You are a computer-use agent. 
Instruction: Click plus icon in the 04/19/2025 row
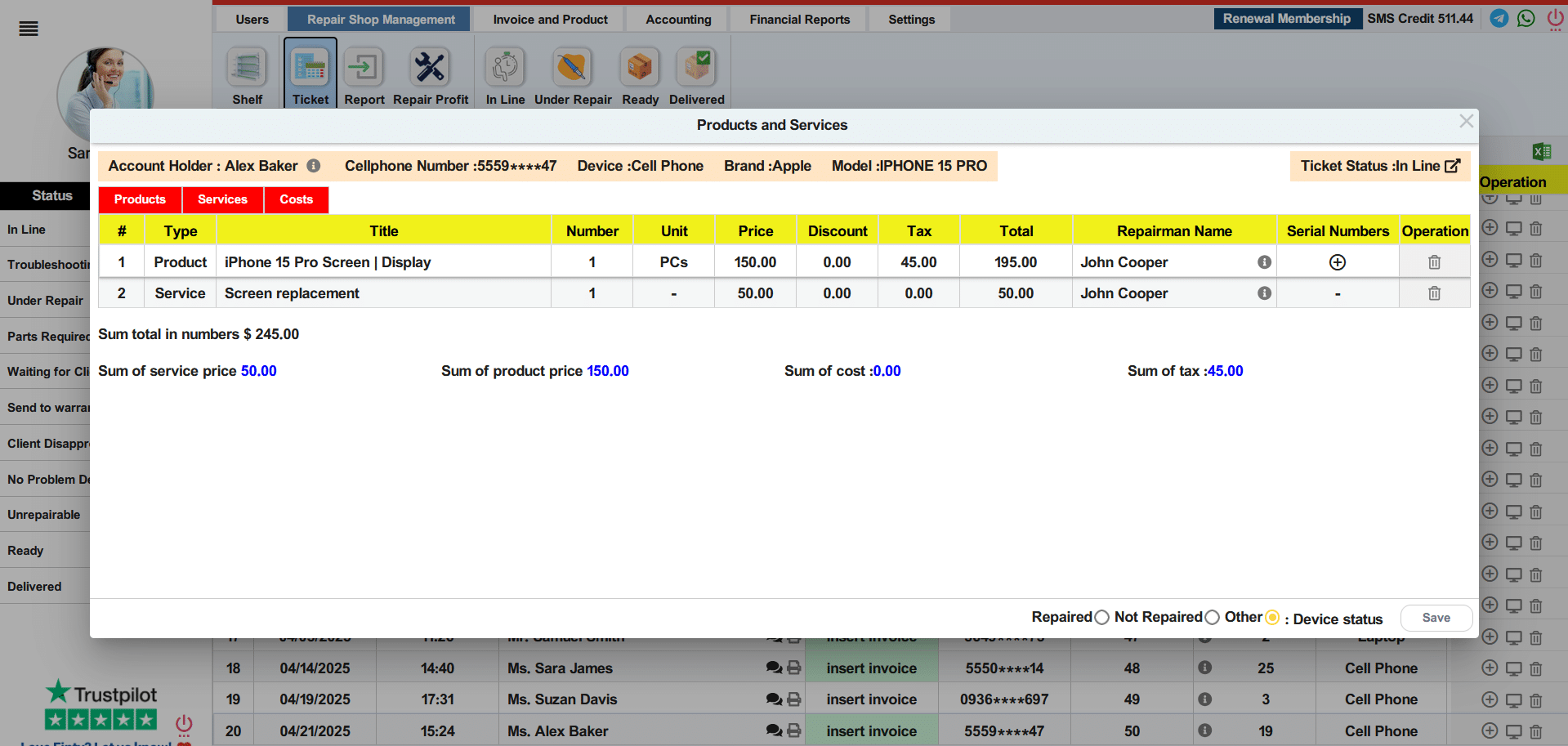1490,699
